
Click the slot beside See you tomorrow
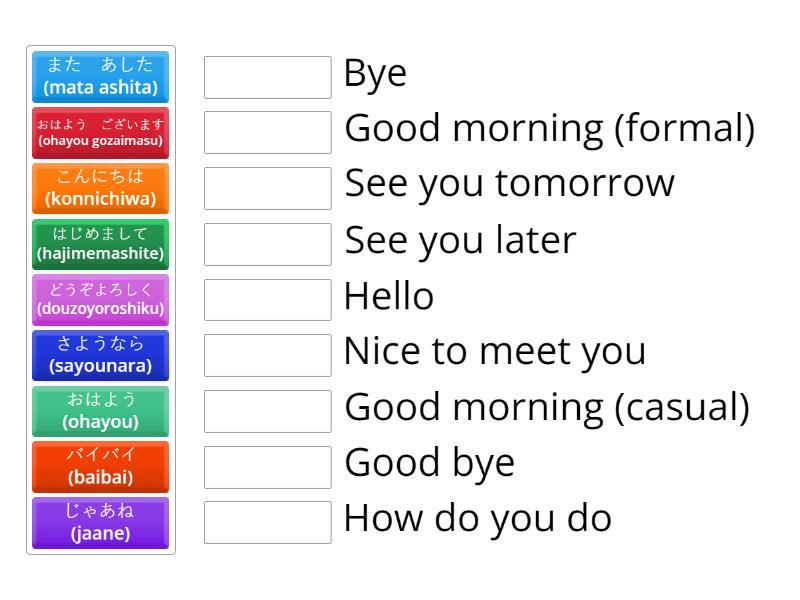267,187
